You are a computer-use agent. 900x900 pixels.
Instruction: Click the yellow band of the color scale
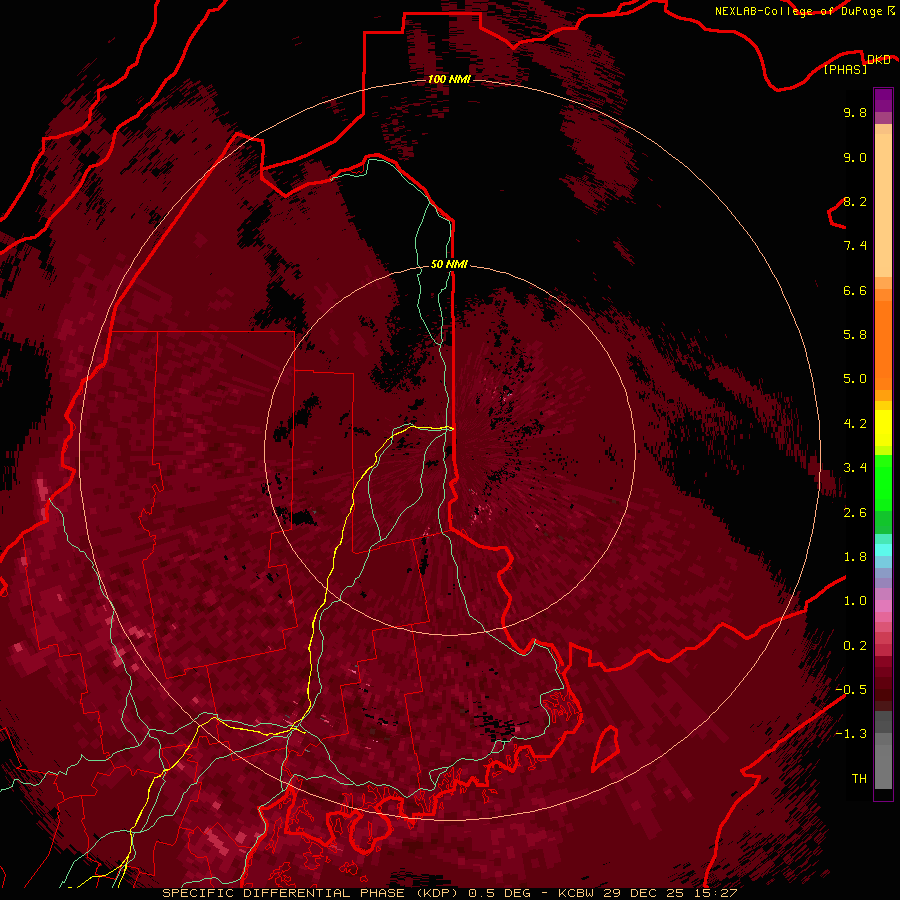click(x=883, y=428)
